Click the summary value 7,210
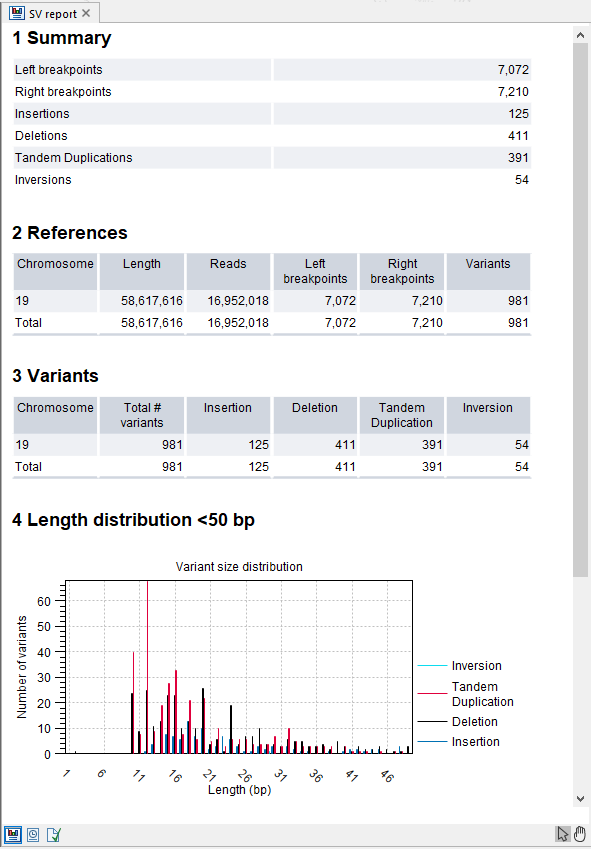 point(513,92)
